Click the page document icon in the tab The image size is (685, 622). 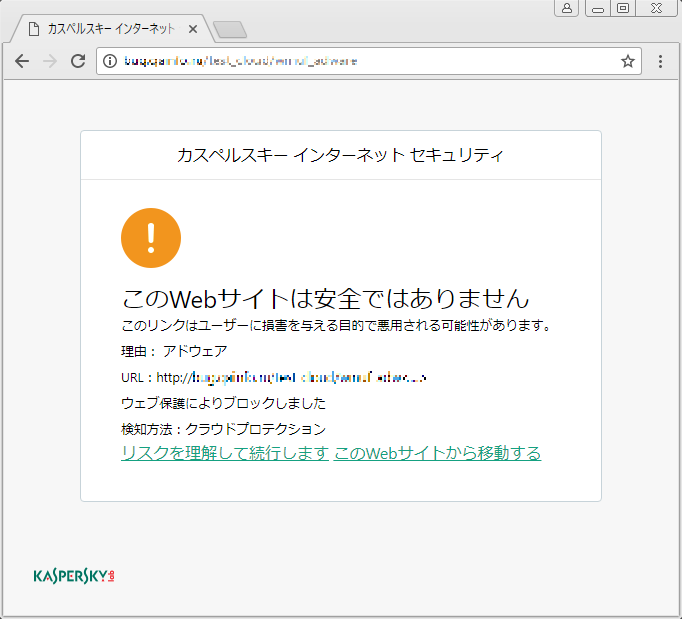click(x=34, y=29)
